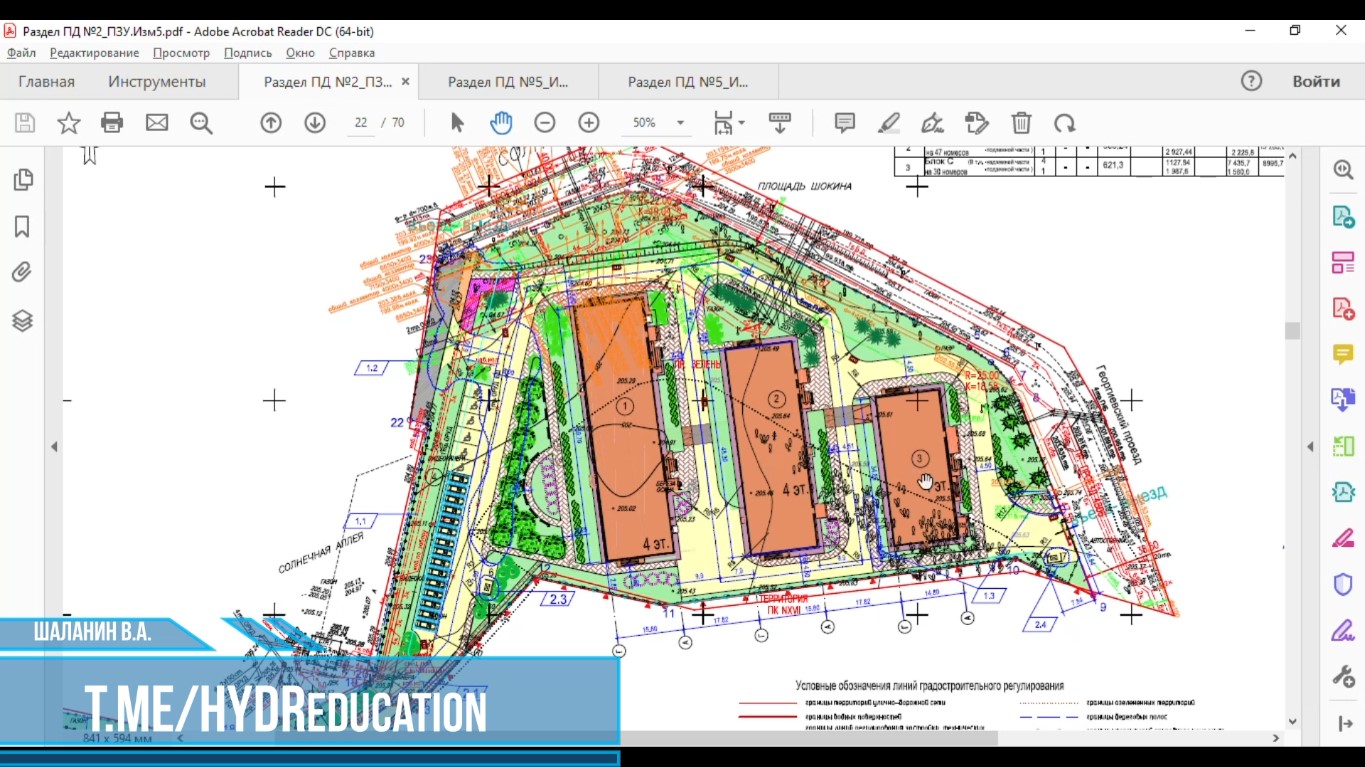Expand the right tools pane arrow
Screen dimensions: 1365x767
(x=1343, y=723)
